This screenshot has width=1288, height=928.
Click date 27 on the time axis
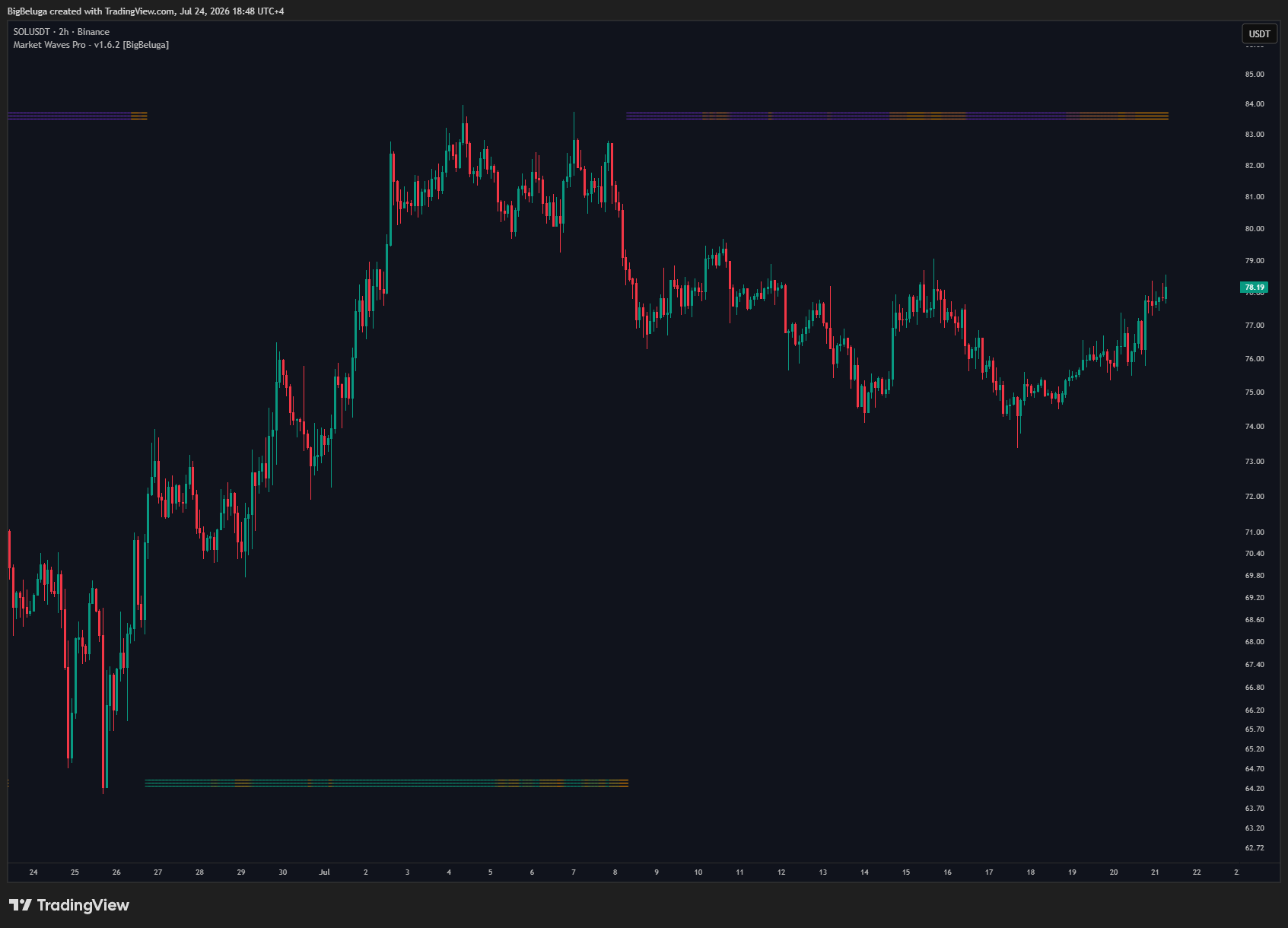tap(158, 872)
